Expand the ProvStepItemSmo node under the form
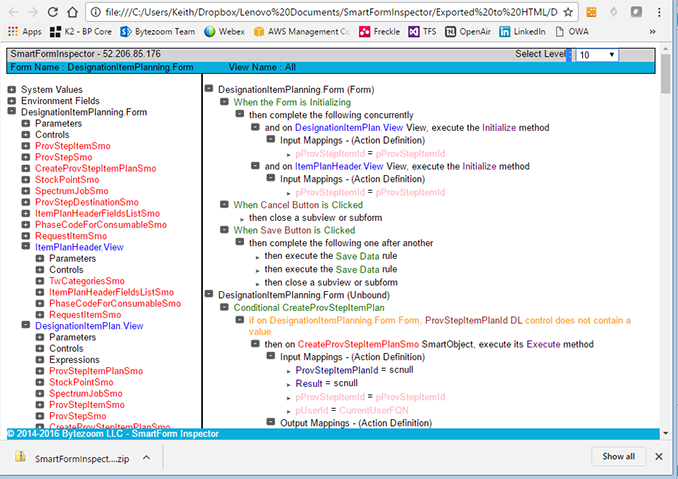This screenshot has width=678, height=479. [26, 146]
